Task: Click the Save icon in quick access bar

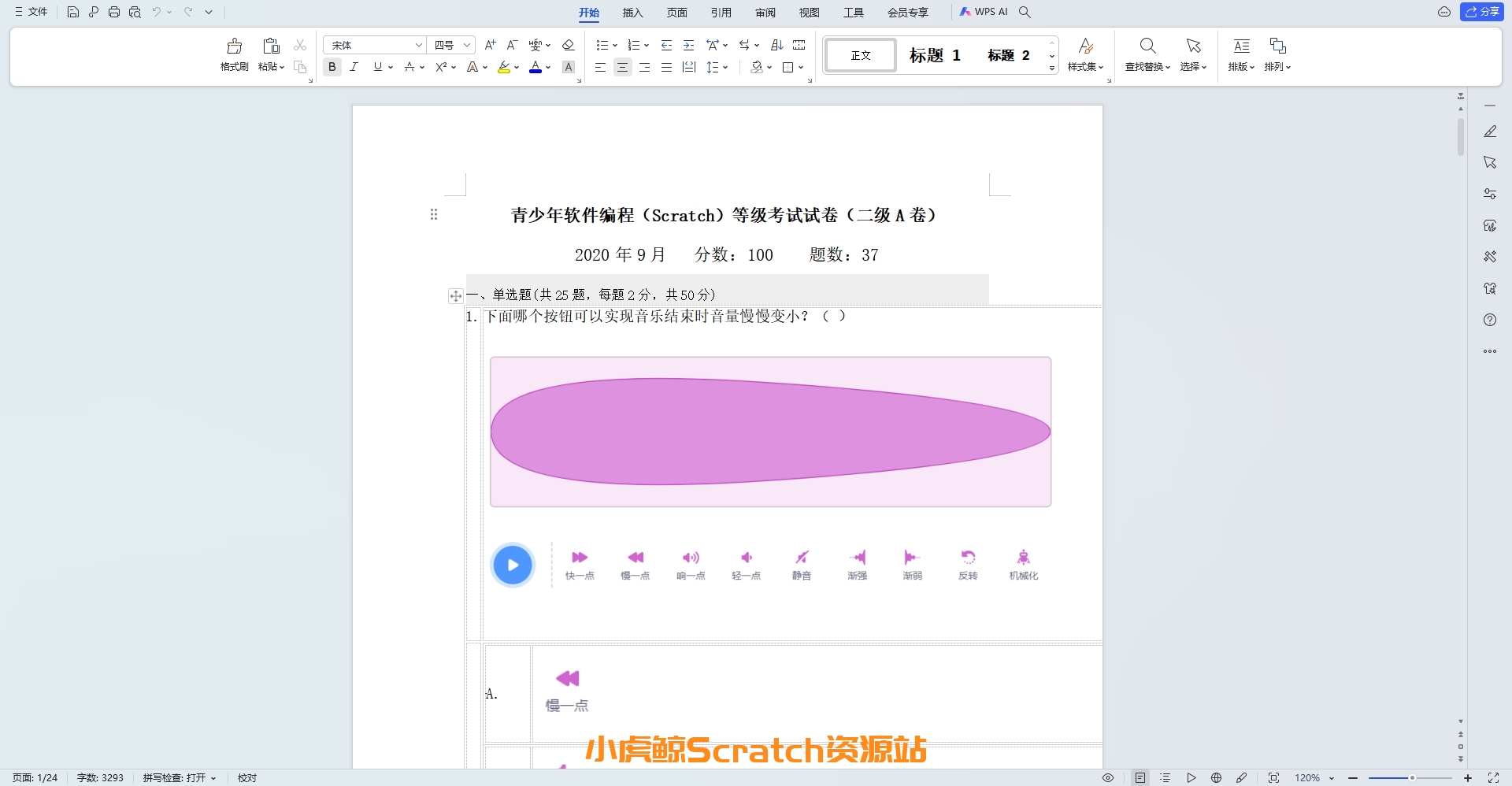Action: (73, 12)
